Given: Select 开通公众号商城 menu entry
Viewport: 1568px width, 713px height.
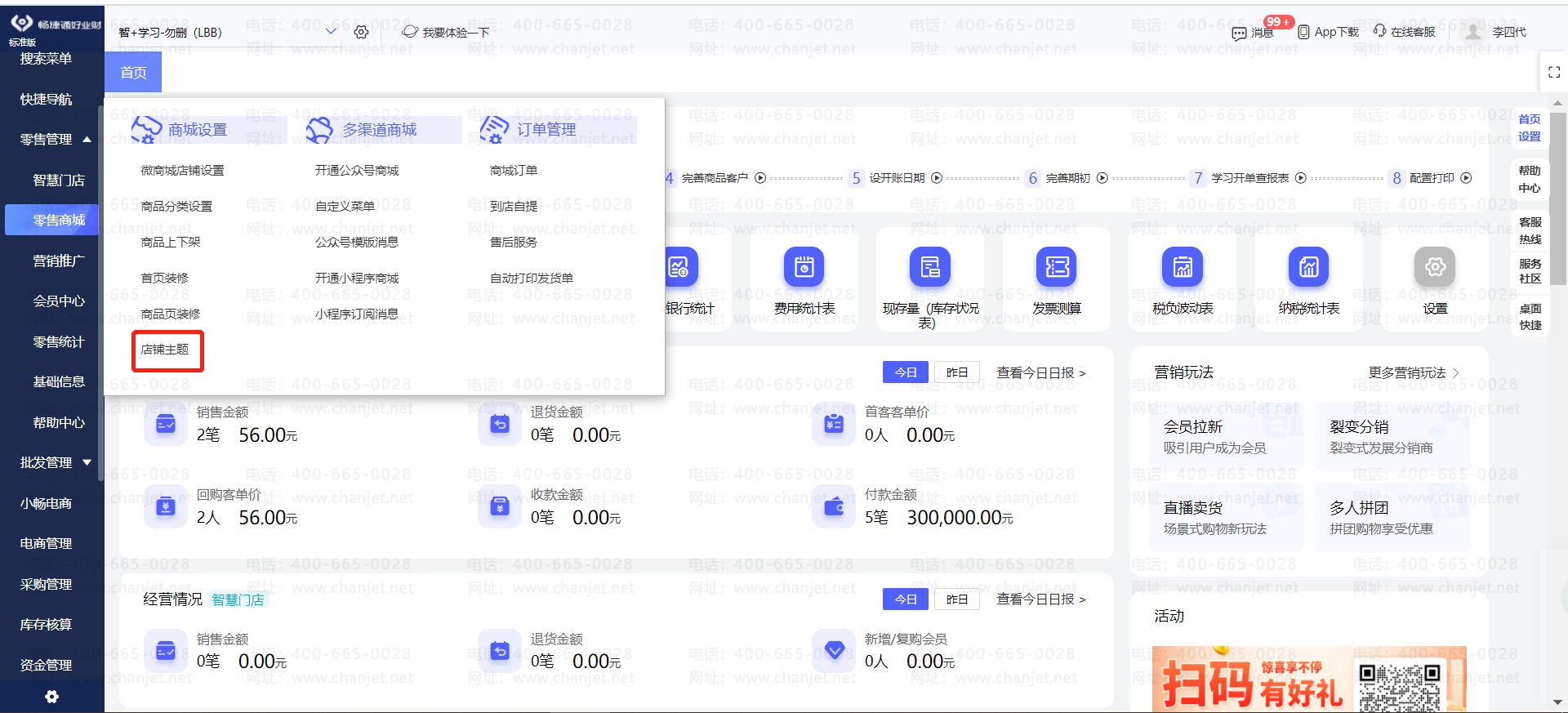Looking at the screenshot, I should (x=357, y=171).
